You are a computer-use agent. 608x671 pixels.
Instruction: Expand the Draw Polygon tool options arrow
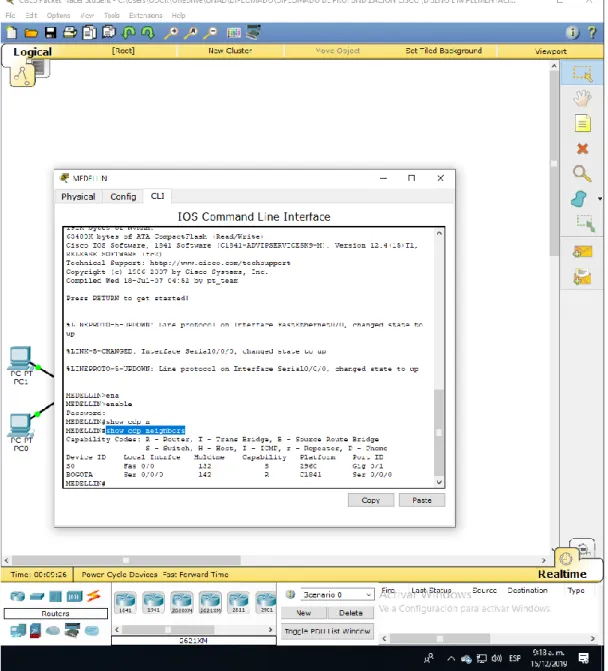click(599, 199)
